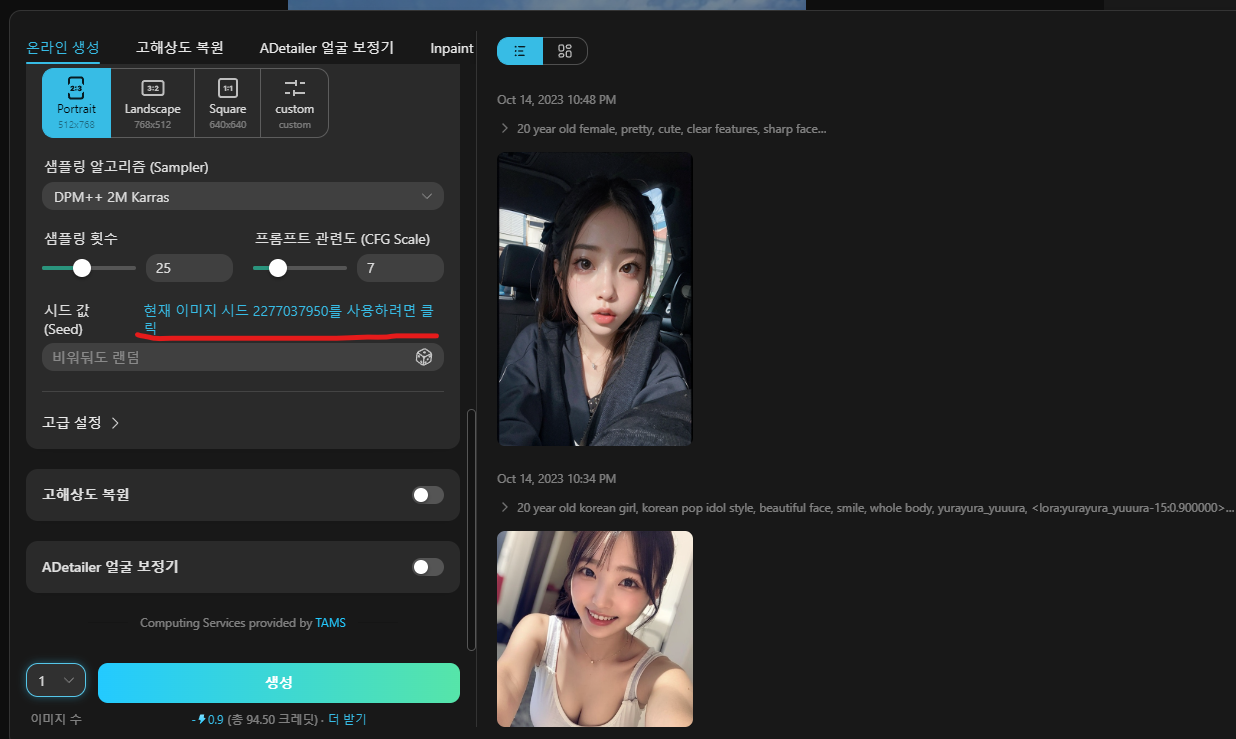Image resolution: width=1236 pixels, height=739 pixels.
Task: Click the CFG Scale slider handle
Action: tap(277, 267)
